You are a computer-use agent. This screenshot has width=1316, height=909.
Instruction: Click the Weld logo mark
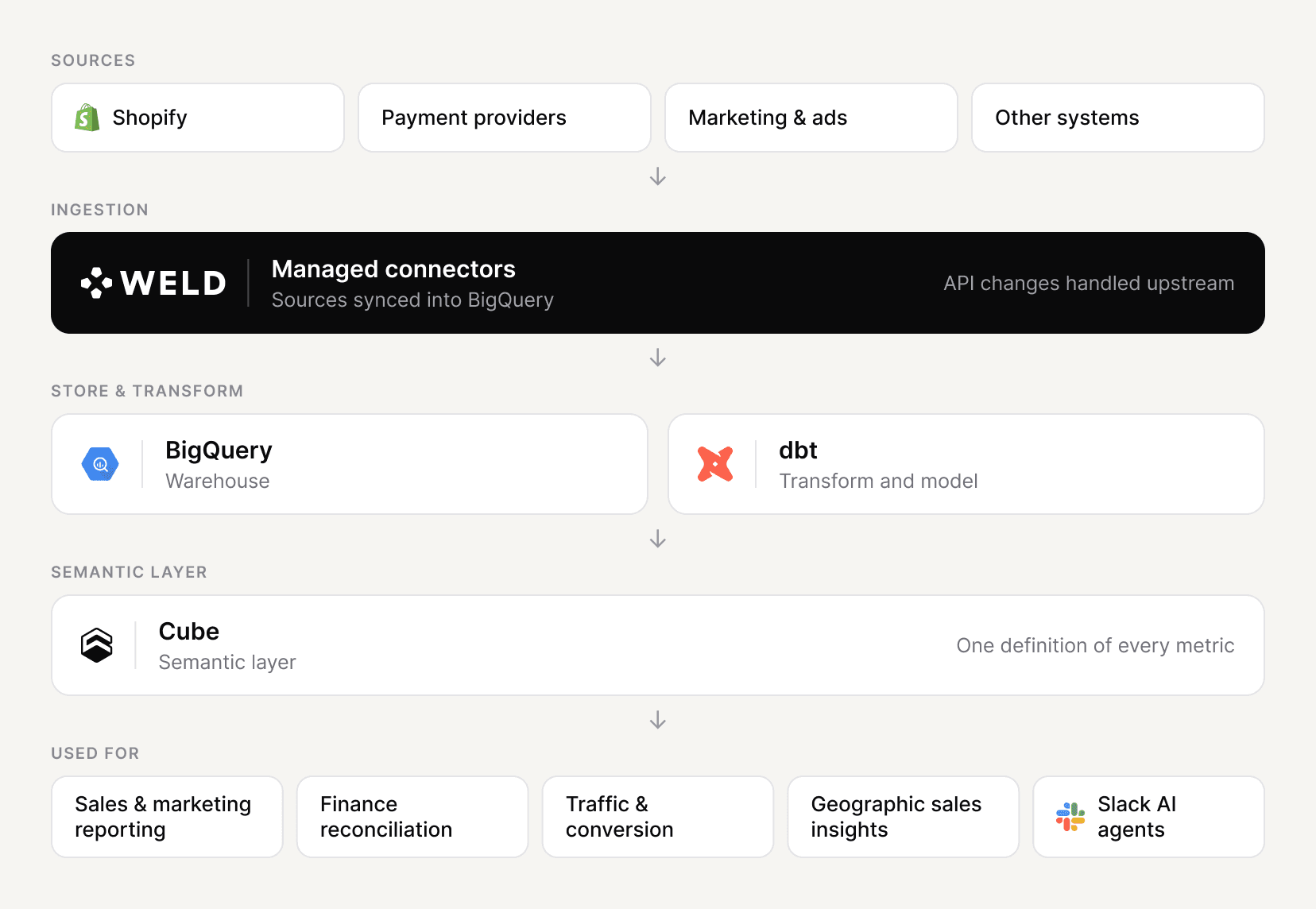tap(97, 283)
